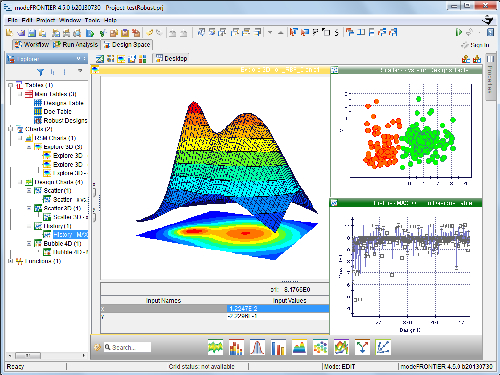Collapse the Explore 3D tree group
Viewport: 500px width, 375px height.
tap(29, 147)
